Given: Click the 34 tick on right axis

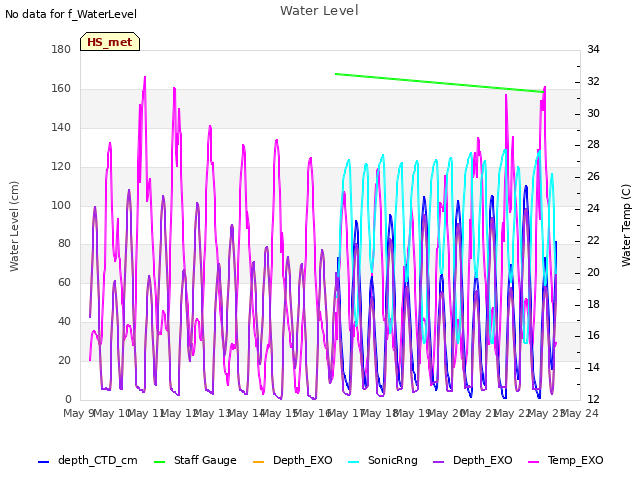Looking at the screenshot, I should click(x=593, y=49).
